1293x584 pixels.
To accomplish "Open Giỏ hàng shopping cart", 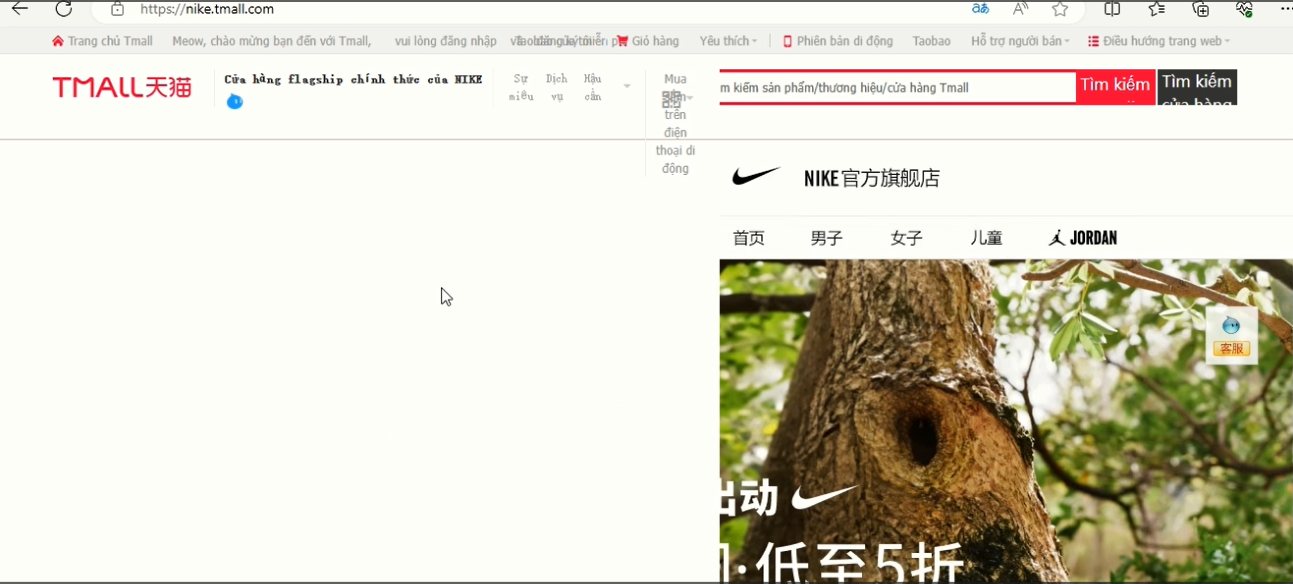I will (648, 41).
